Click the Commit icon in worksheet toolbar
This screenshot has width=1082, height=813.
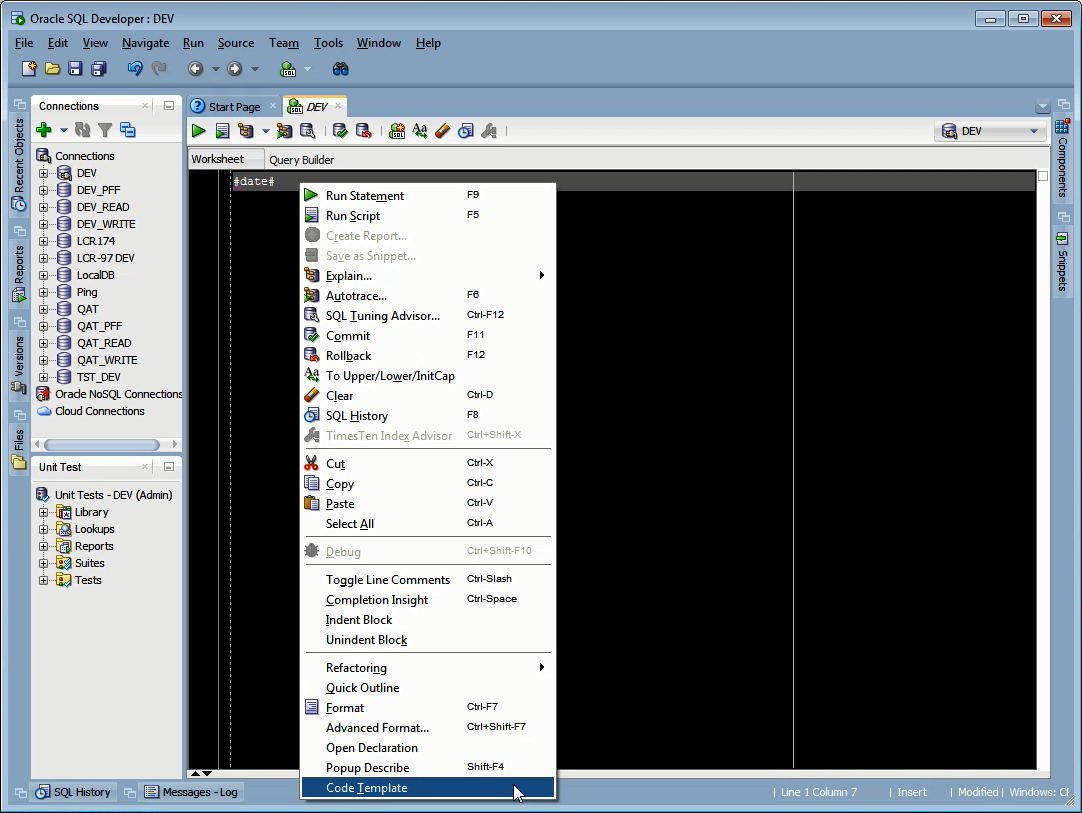pos(340,130)
